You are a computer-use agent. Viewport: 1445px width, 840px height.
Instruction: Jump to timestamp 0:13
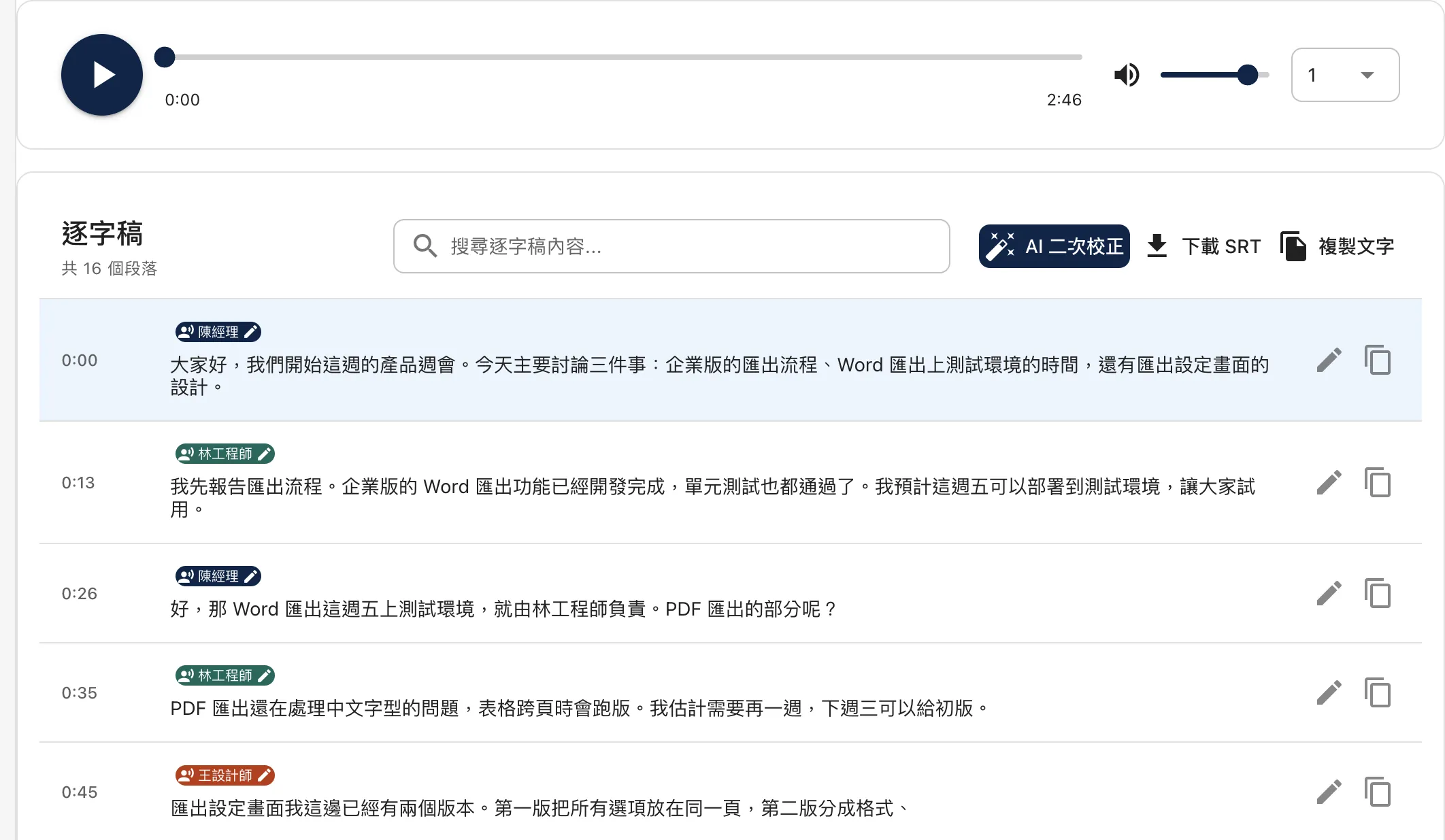(x=78, y=483)
